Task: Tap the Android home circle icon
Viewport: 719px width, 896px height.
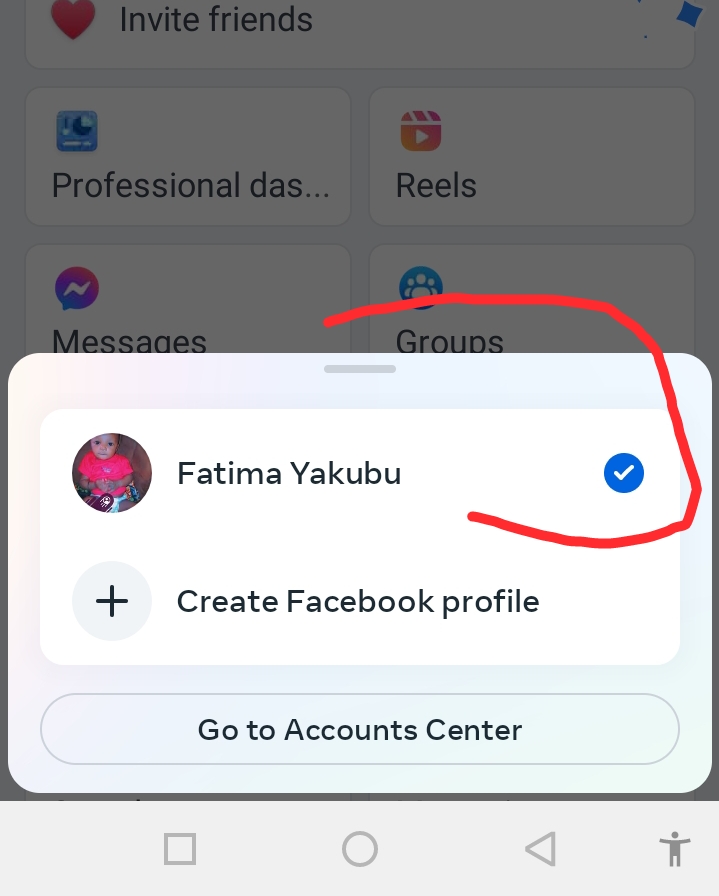Action: pos(360,849)
